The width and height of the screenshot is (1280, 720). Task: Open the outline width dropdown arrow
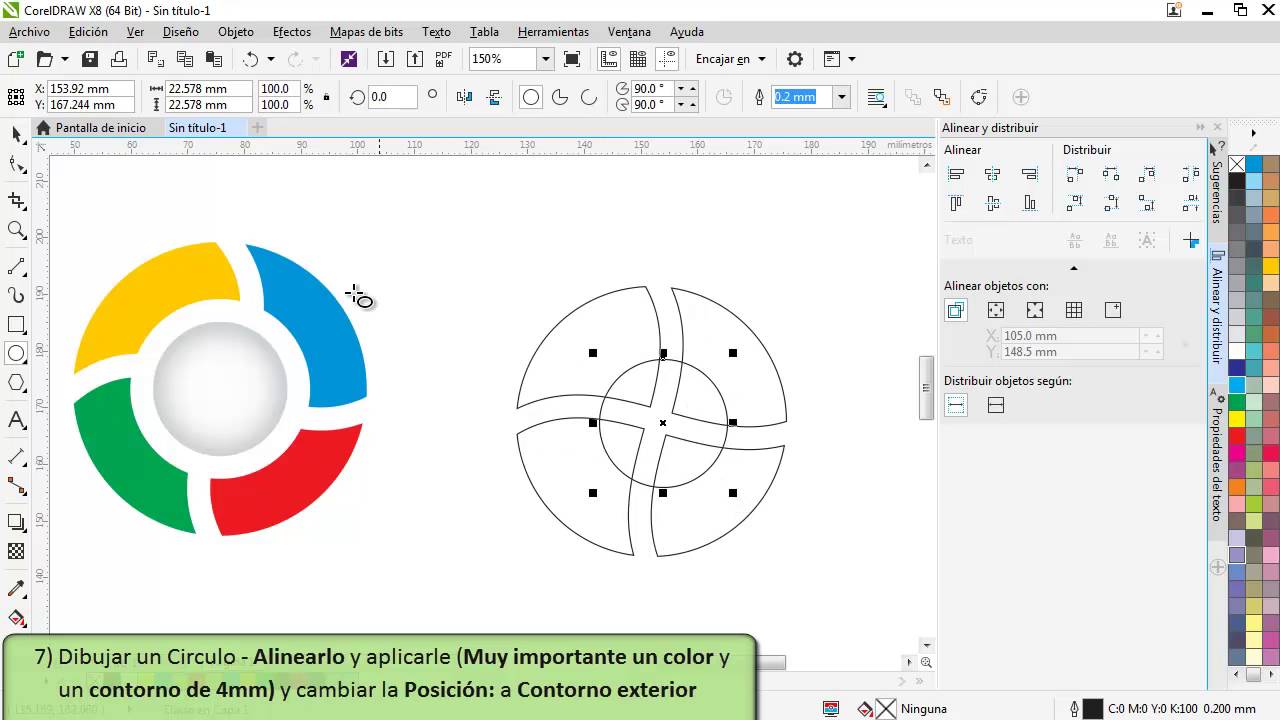click(842, 97)
